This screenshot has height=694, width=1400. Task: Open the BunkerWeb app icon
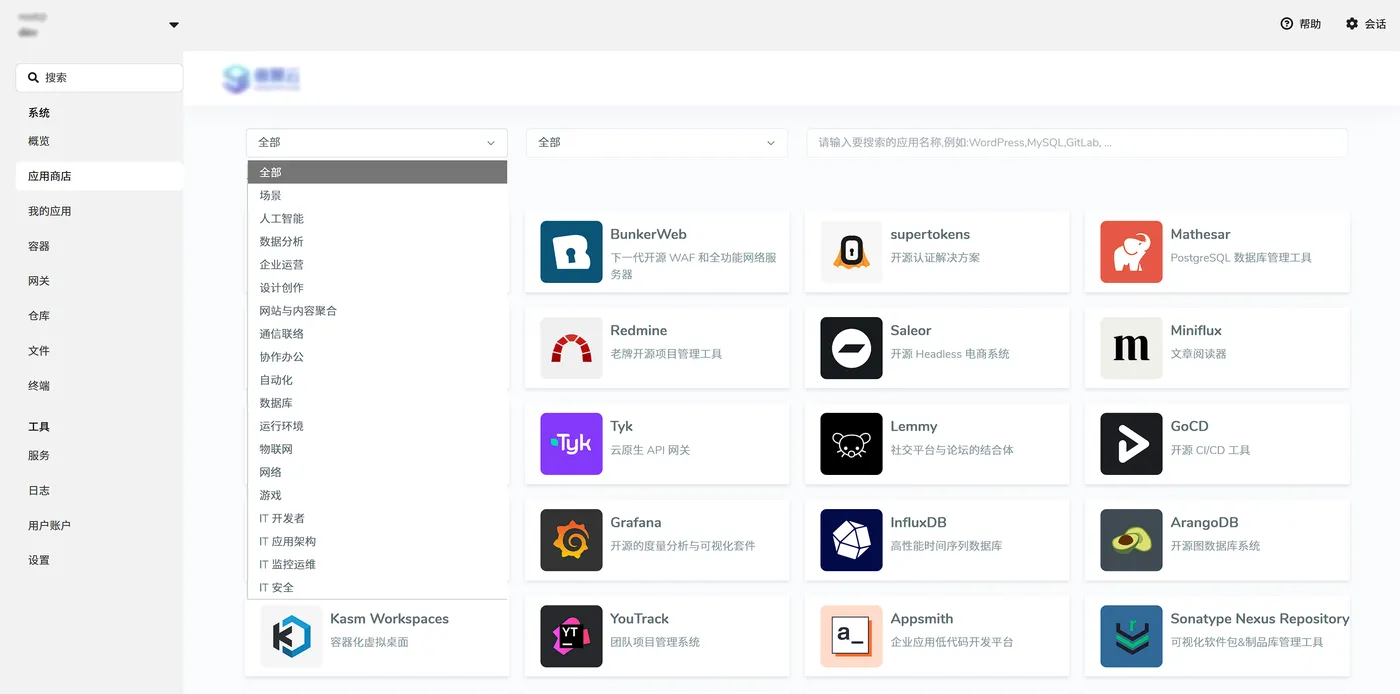point(571,252)
